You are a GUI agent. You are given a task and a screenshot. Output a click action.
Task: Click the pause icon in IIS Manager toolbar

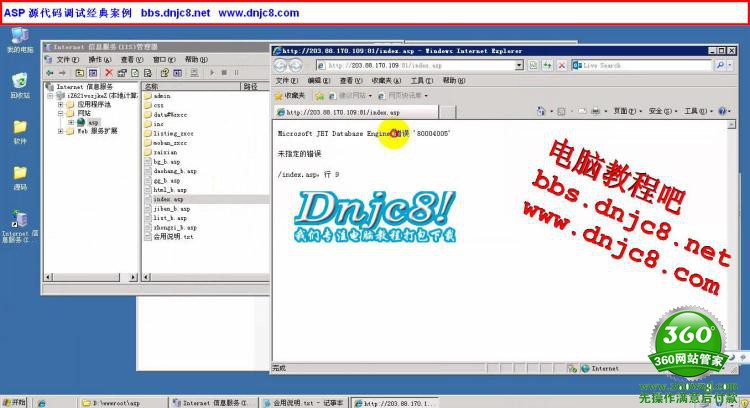point(236,73)
